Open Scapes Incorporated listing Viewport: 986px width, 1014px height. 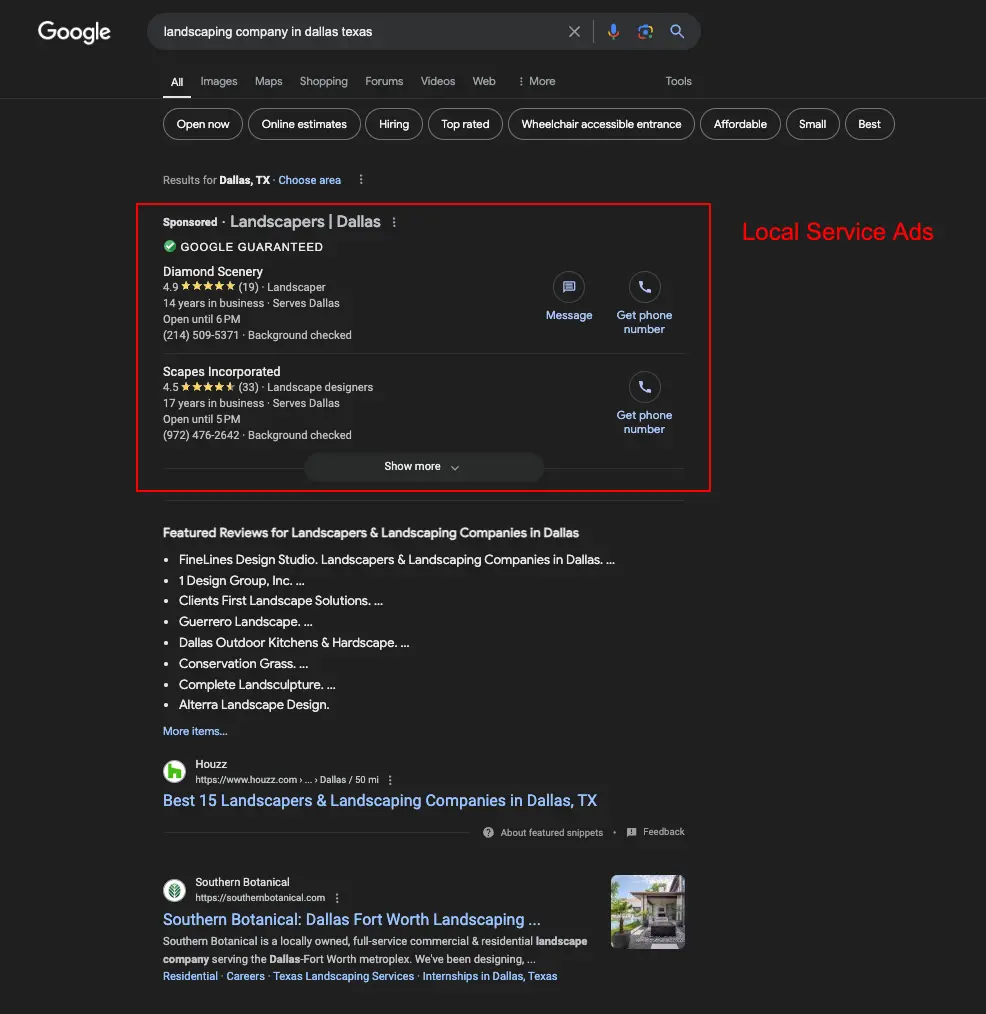pos(222,372)
